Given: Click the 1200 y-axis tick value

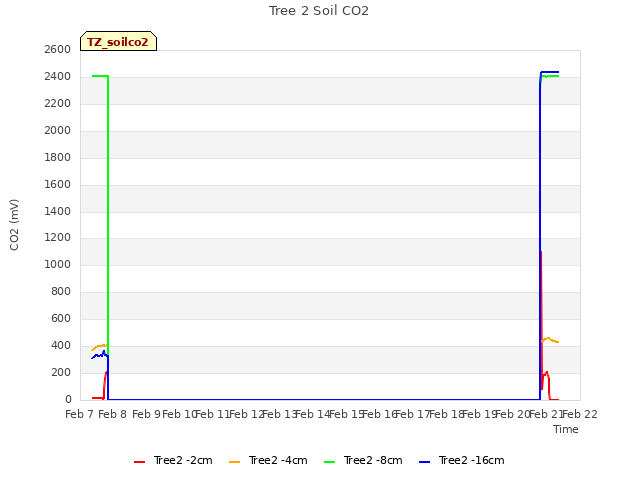Looking at the screenshot, I should tap(58, 238).
